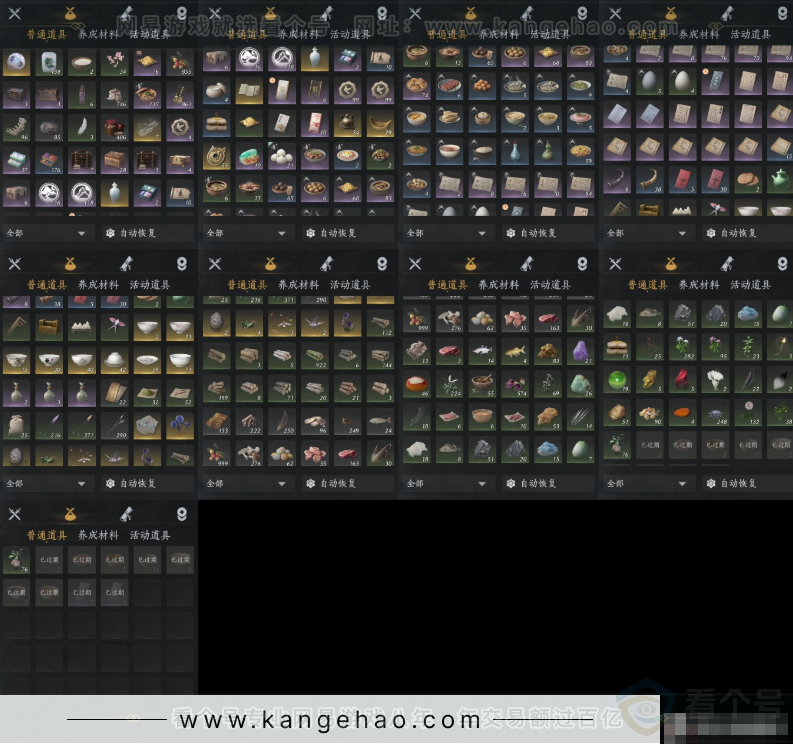Click 自动恢复 in middle-row third panel
The image size is (793, 744).
click(x=548, y=483)
